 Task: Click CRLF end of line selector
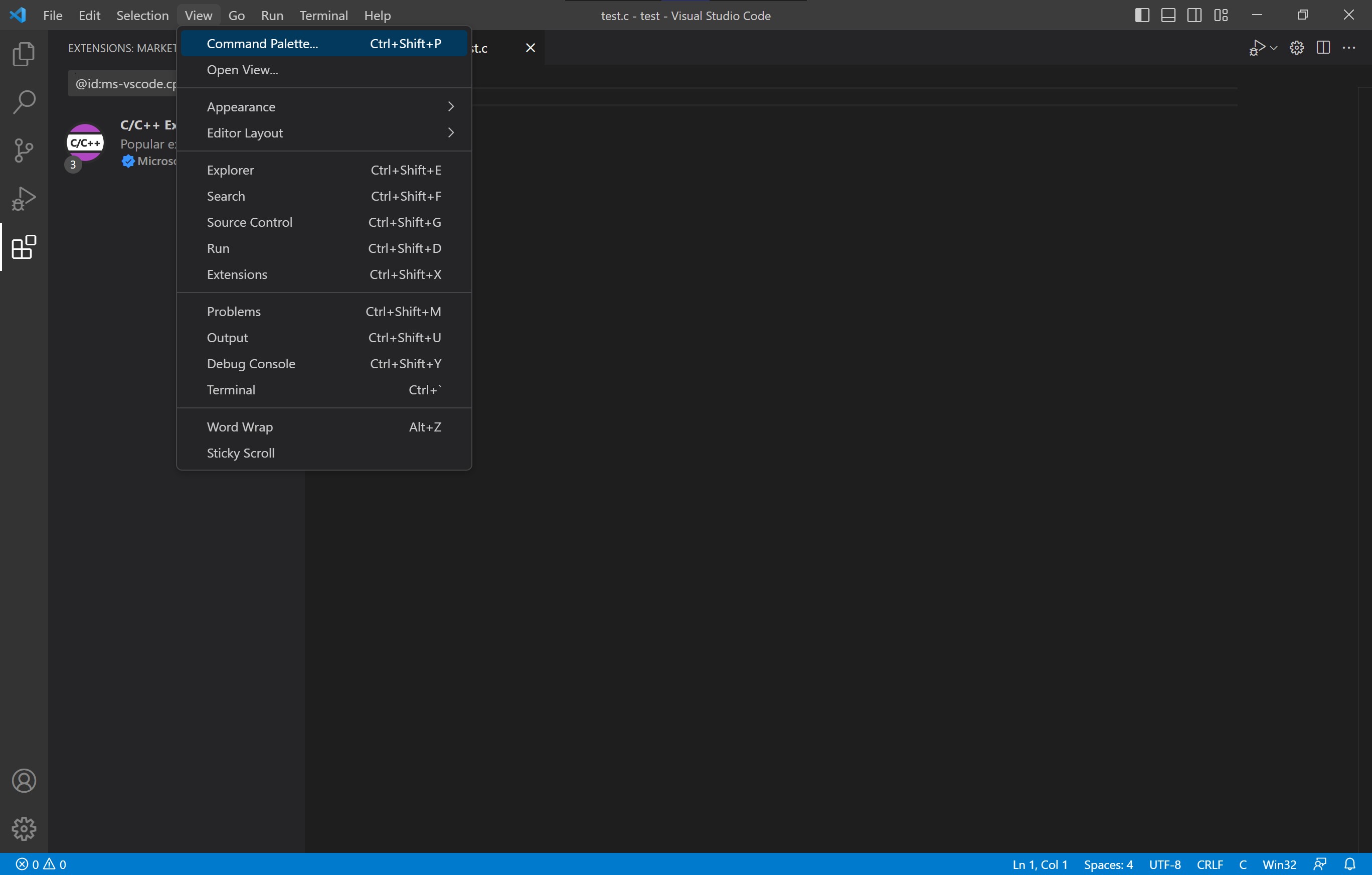point(1210,864)
